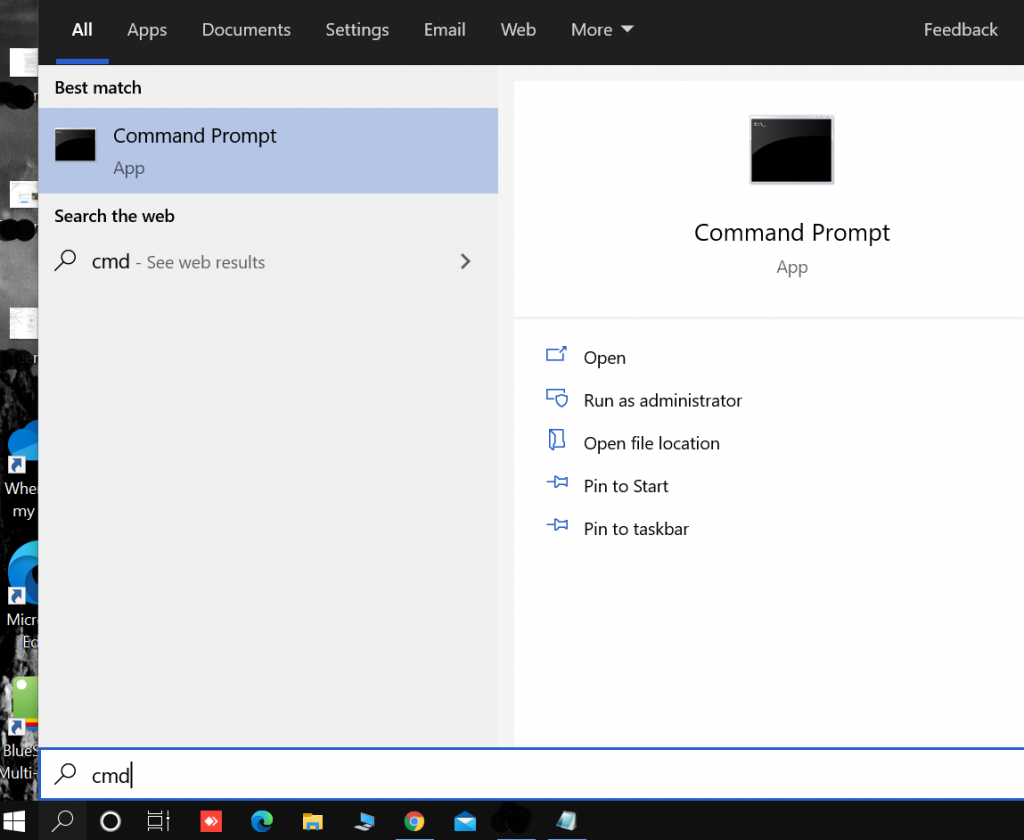Open the notepad-style app on taskbar
Viewport: 1024px width, 840px height.
pyautogui.click(x=566, y=821)
